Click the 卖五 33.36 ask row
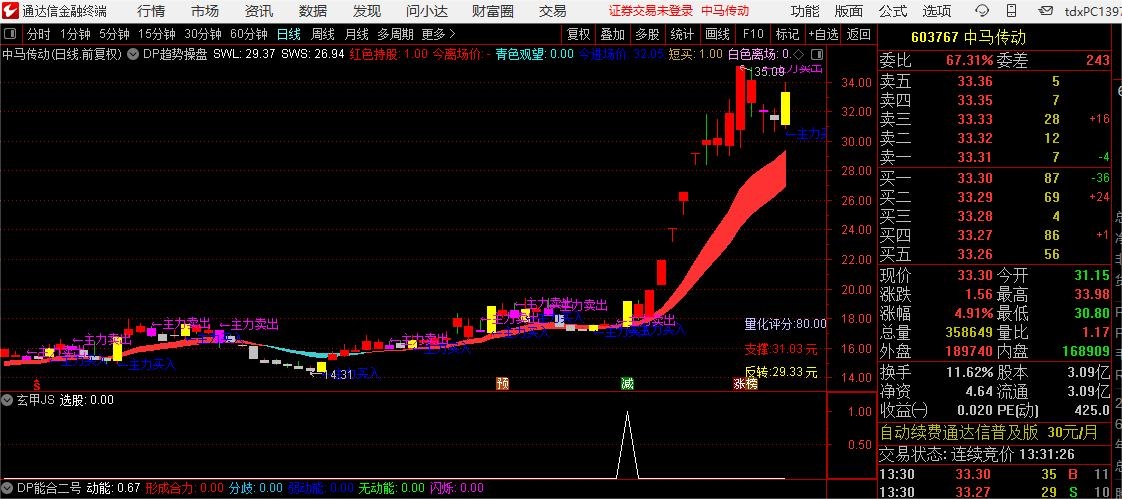Image resolution: width=1122 pixels, height=499 pixels. click(995, 81)
